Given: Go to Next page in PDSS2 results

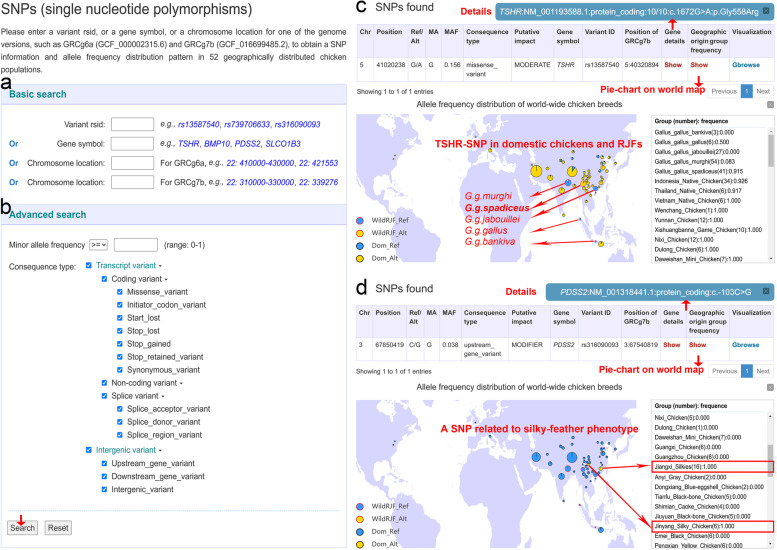Looking at the screenshot, I should tap(763, 371).
